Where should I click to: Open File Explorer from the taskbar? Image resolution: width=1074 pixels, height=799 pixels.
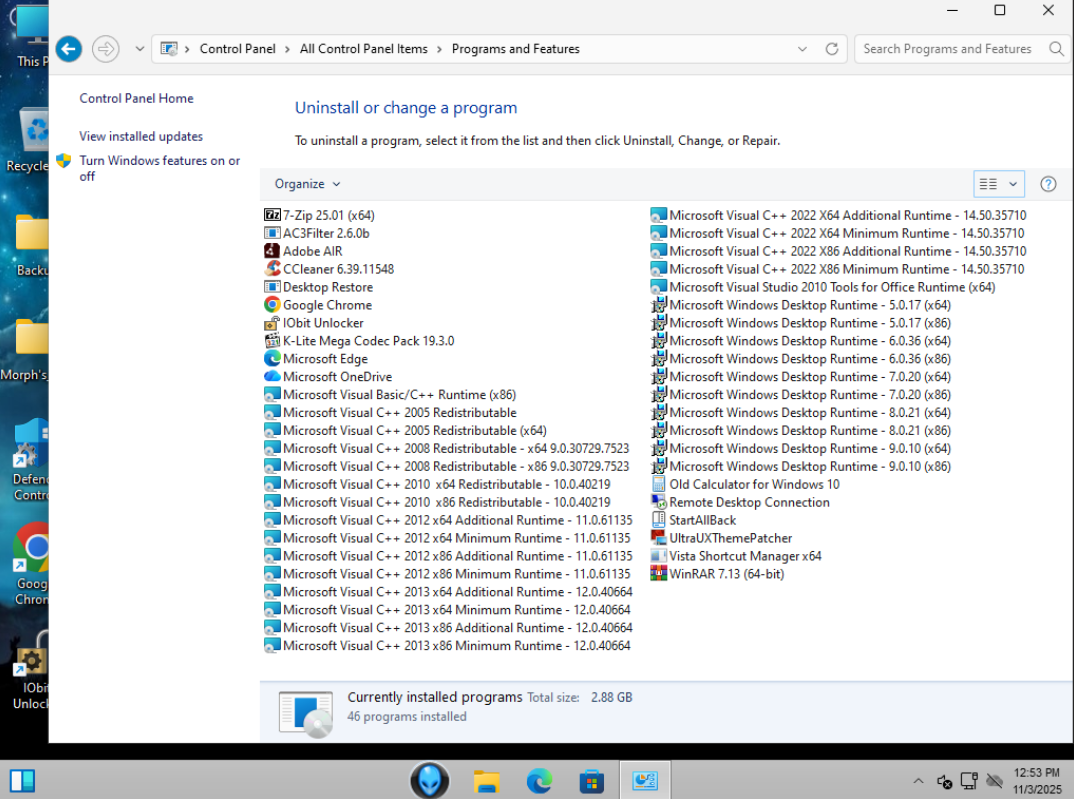coord(486,781)
